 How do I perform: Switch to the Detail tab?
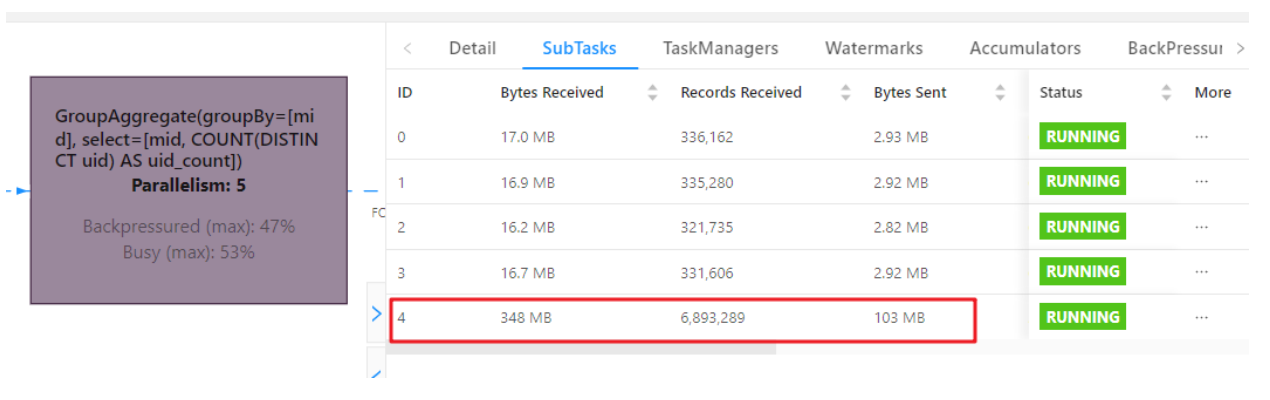[472, 48]
